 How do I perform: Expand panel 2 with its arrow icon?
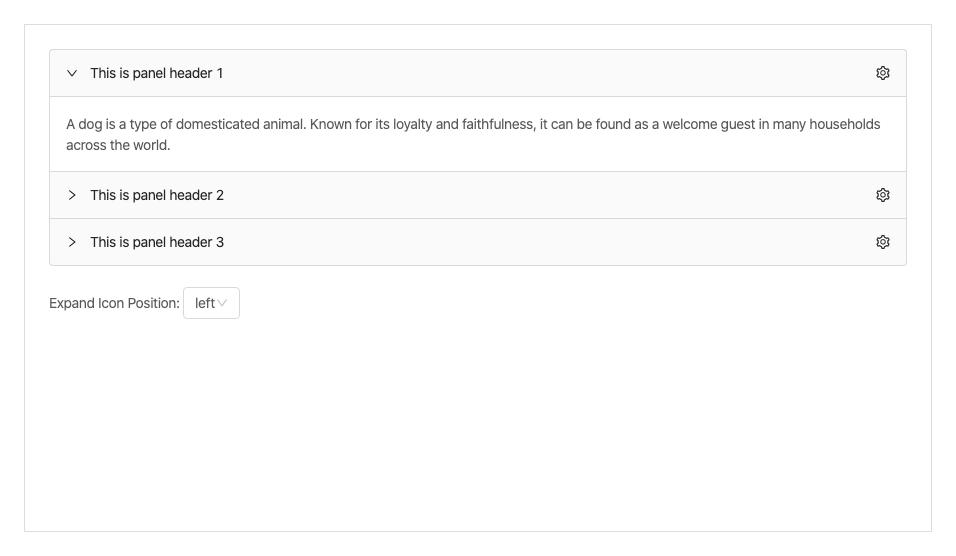pyautogui.click(x=72, y=195)
